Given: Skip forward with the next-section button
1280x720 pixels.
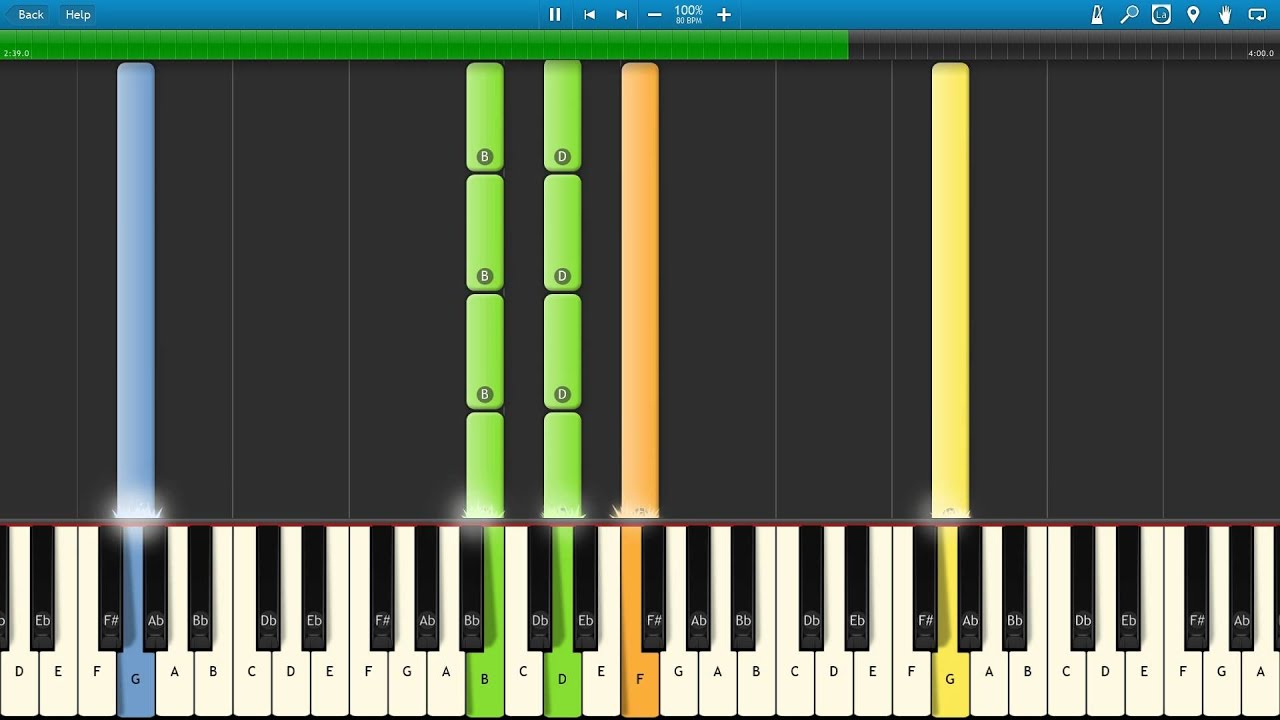Looking at the screenshot, I should click(x=621, y=14).
